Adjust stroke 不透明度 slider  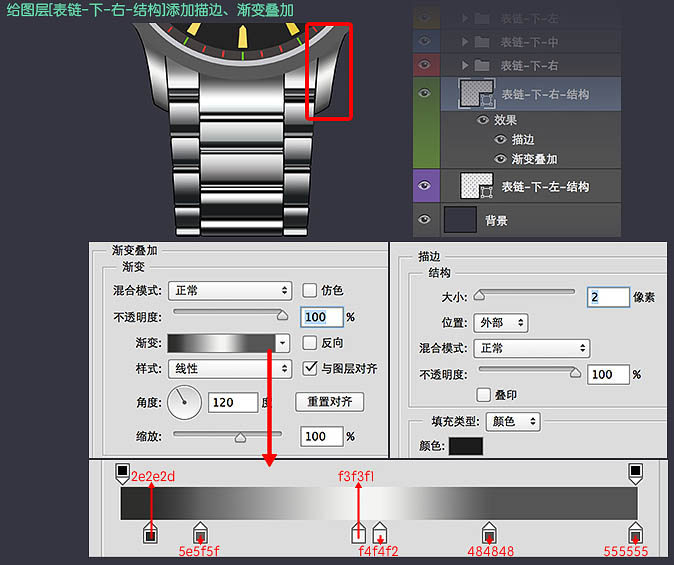[576, 372]
